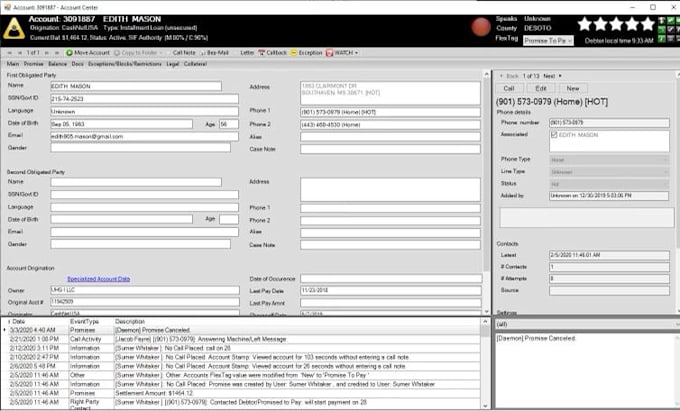The image size is (680, 411).
Task: Go to the next account record arrow
Action: [x=47, y=52]
